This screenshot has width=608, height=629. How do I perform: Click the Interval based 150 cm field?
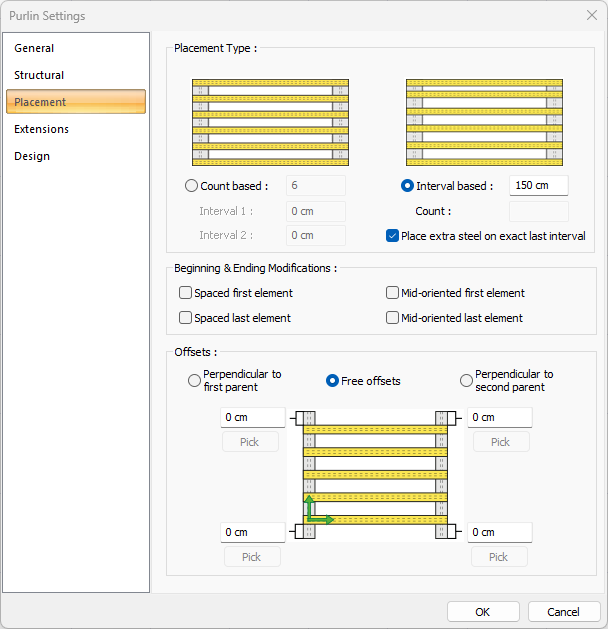(x=538, y=186)
